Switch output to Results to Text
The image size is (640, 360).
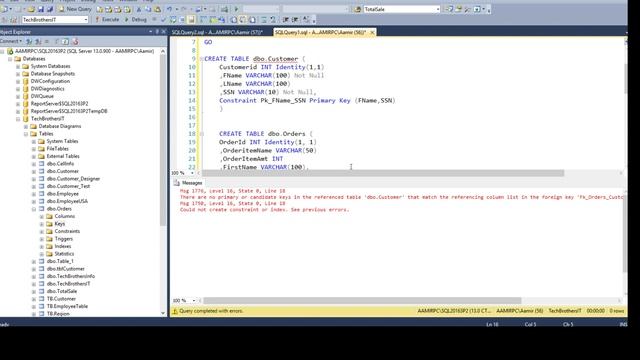pos(233,20)
